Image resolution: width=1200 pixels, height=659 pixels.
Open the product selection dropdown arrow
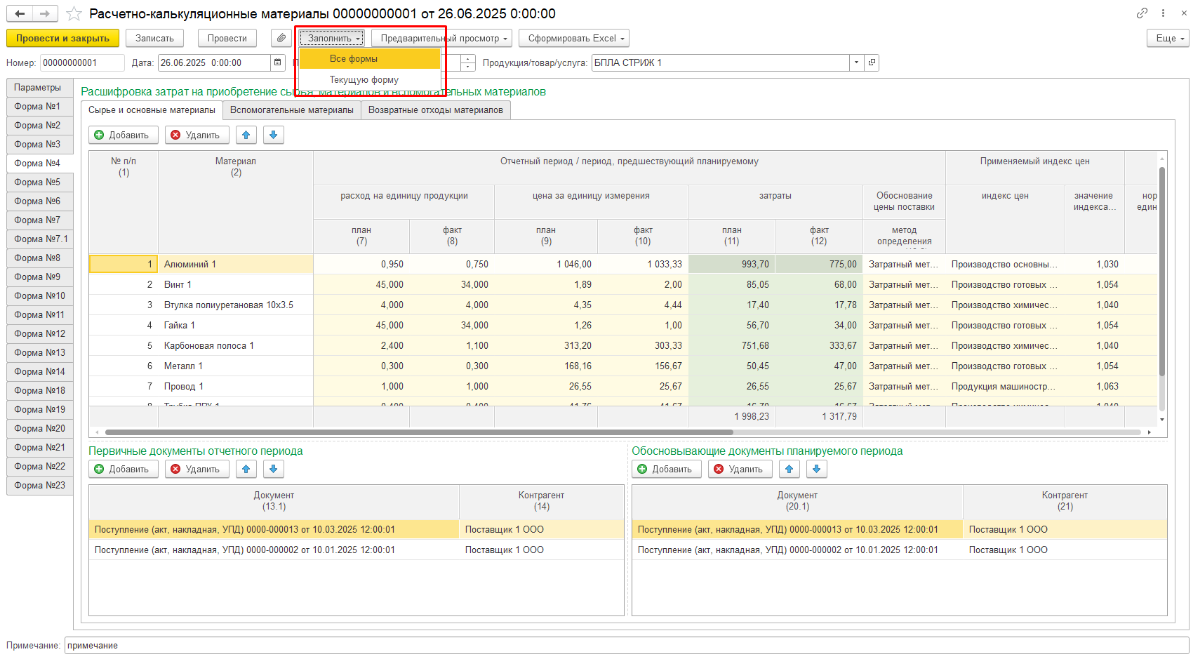pyautogui.click(x=856, y=62)
